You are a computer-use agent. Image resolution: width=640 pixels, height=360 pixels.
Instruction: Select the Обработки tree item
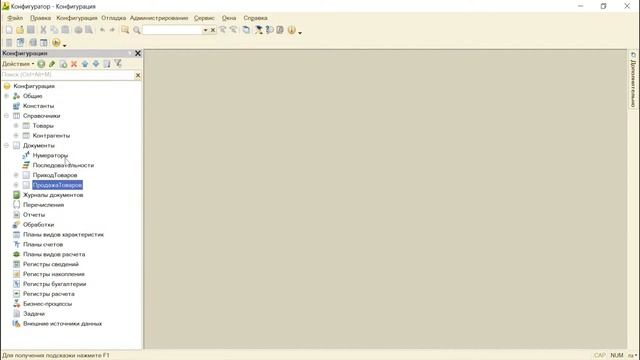coord(38,224)
